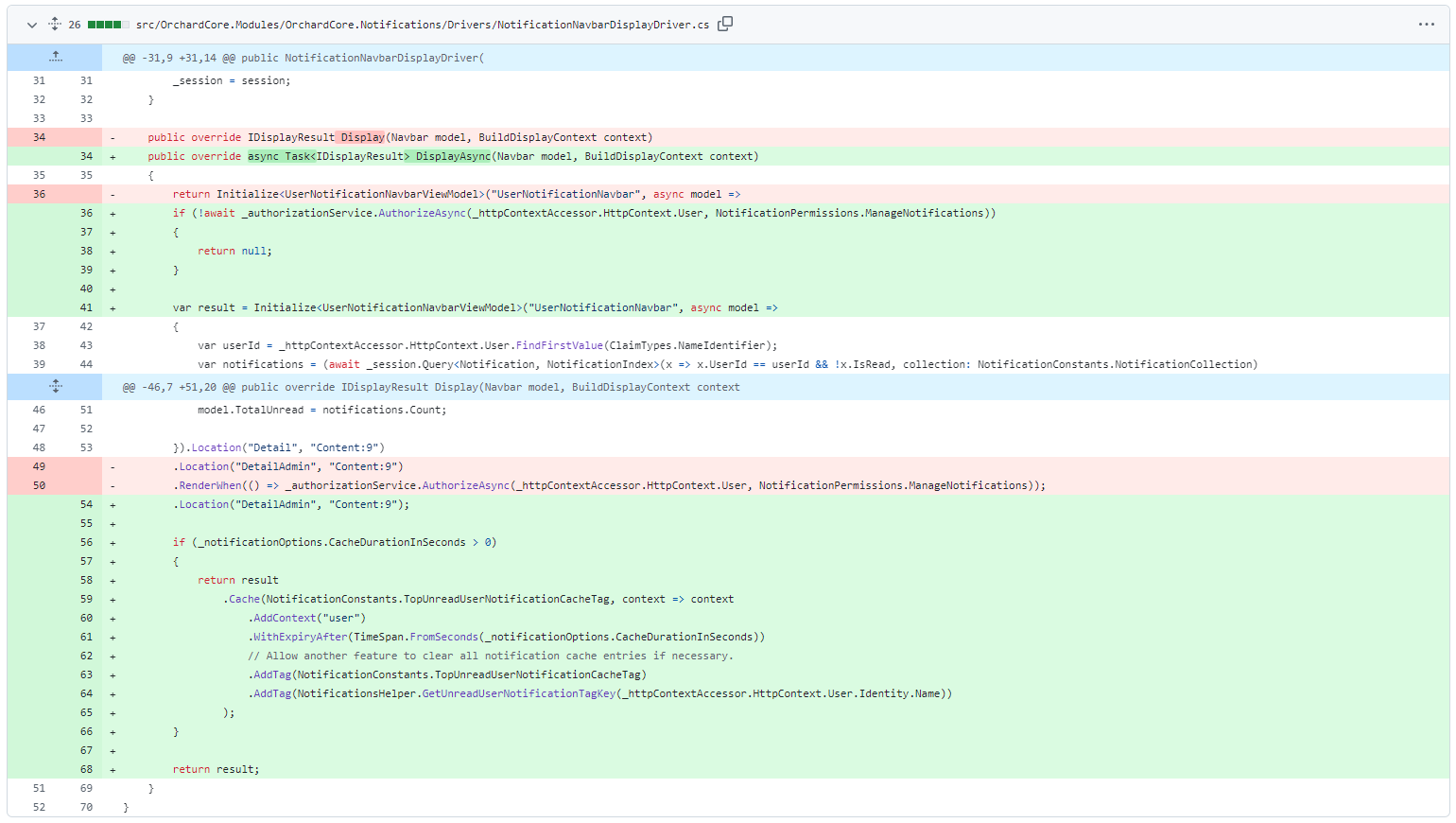Click the '.AddTag(NotificationConstants.TopUnreadUserNotificationCacheTag)' line

(447, 674)
